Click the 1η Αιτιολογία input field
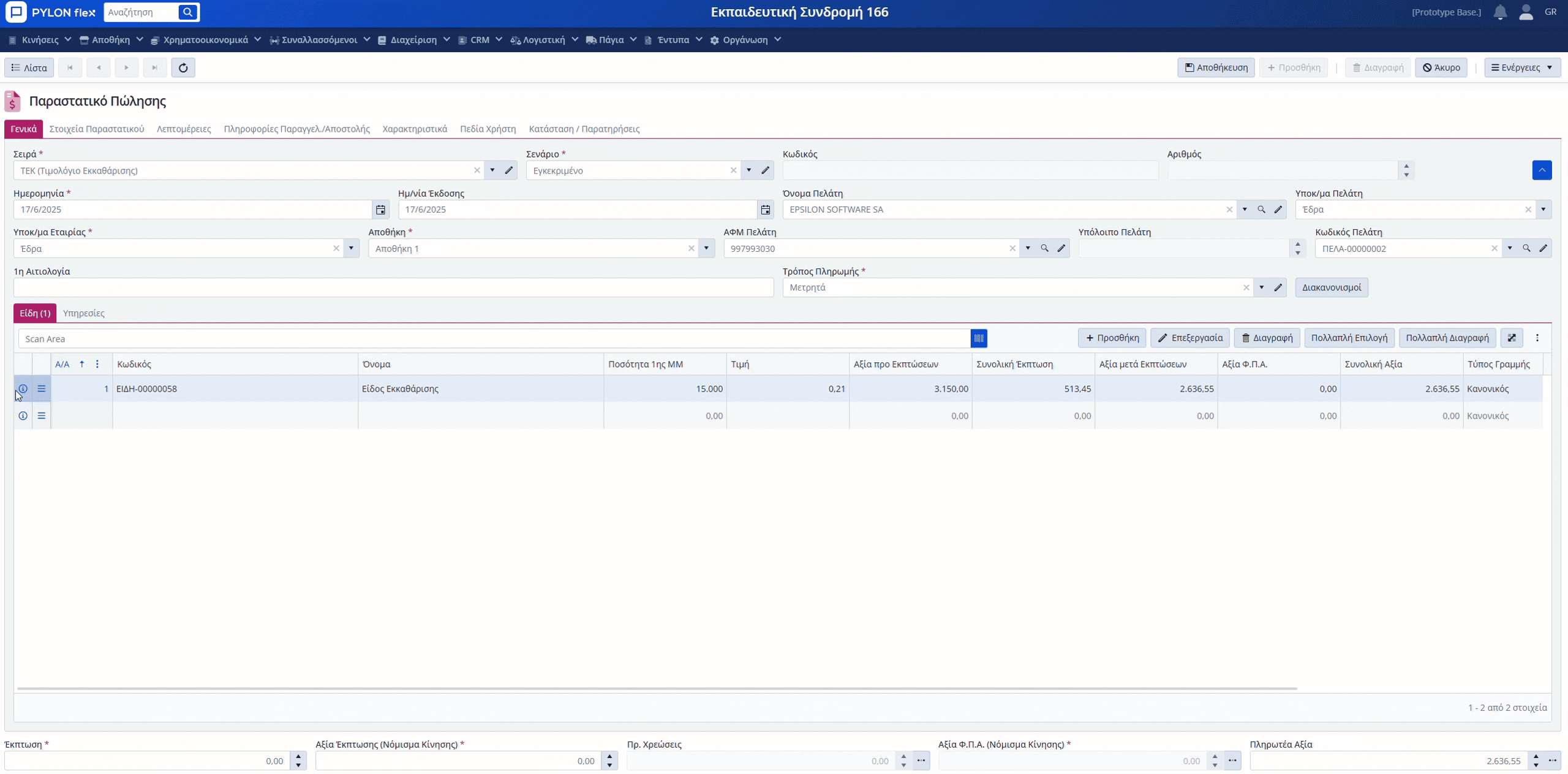 [393, 287]
